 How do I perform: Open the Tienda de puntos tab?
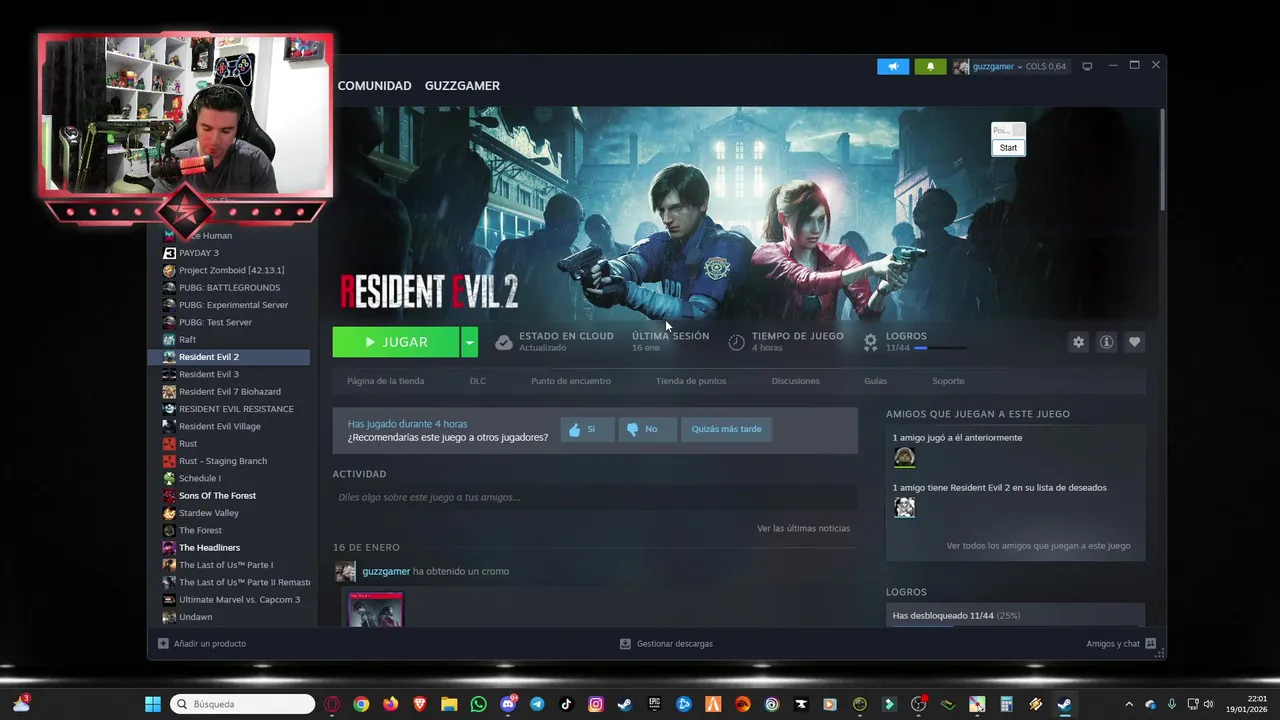point(691,381)
